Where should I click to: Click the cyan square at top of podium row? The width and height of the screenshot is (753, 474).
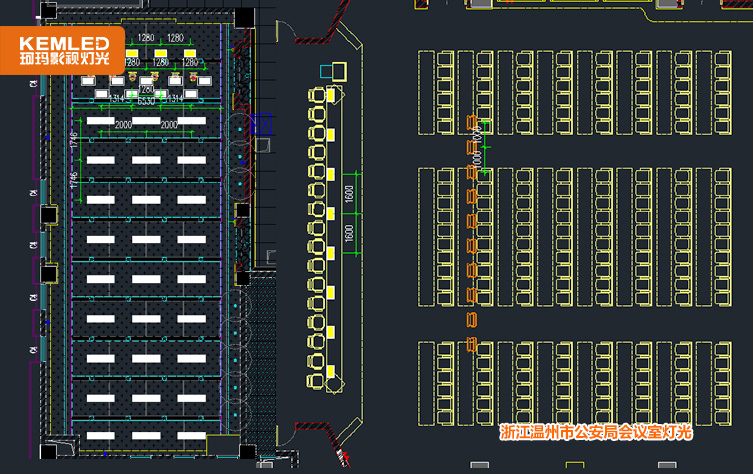(326, 73)
